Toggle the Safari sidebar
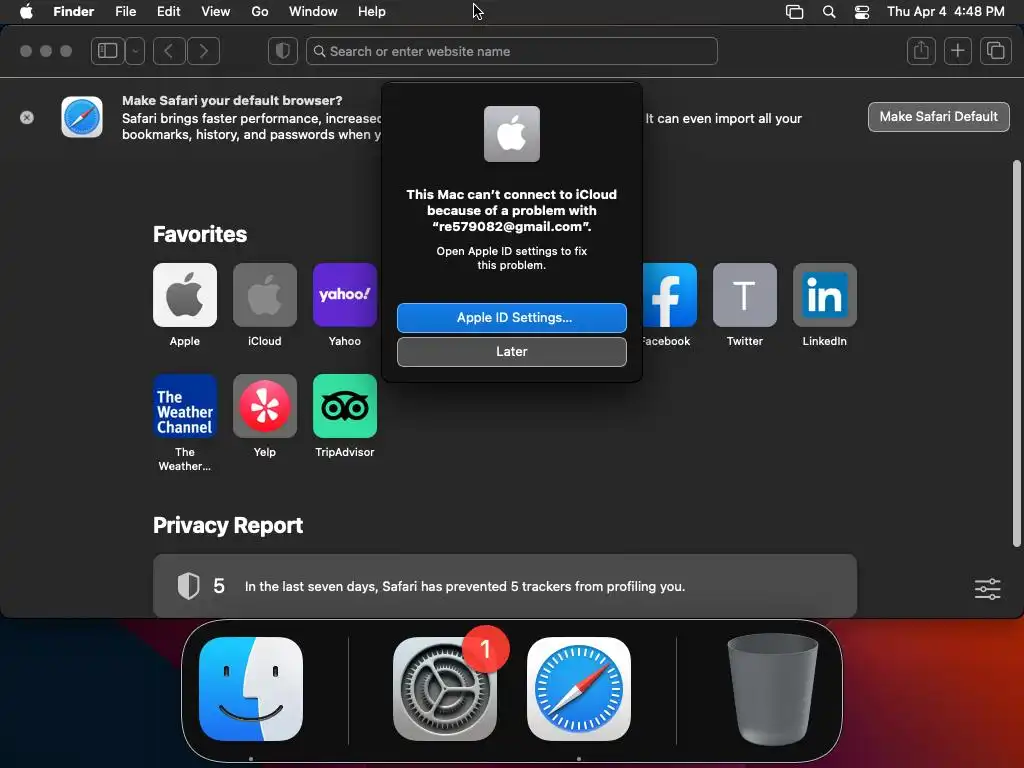Image resolution: width=1024 pixels, height=768 pixels. point(108,51)
